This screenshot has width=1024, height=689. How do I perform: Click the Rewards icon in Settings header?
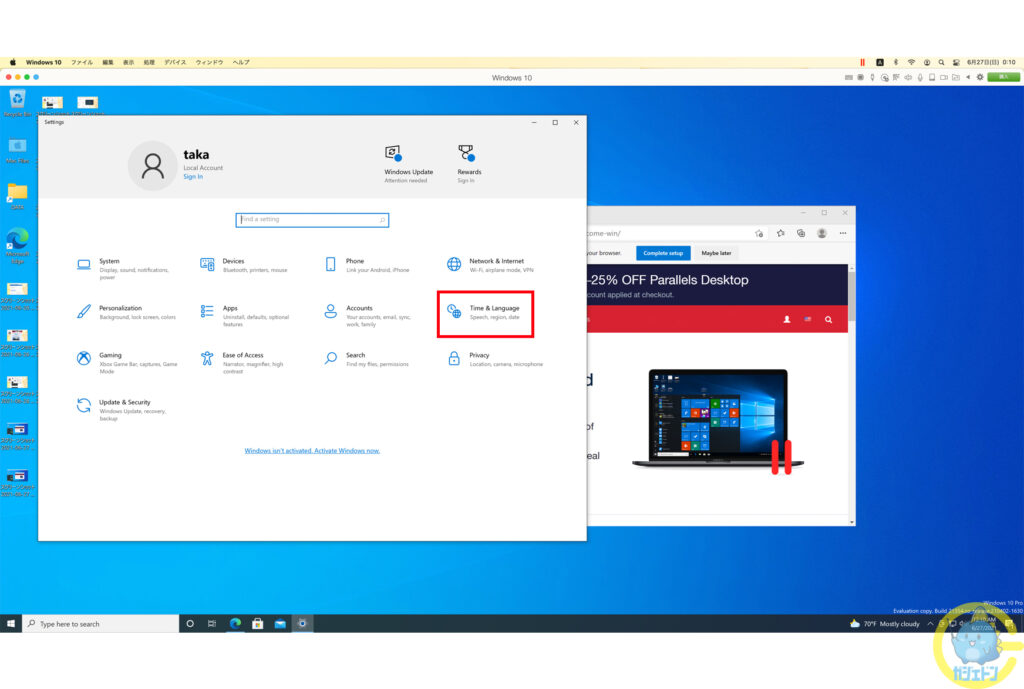point(466,153)
